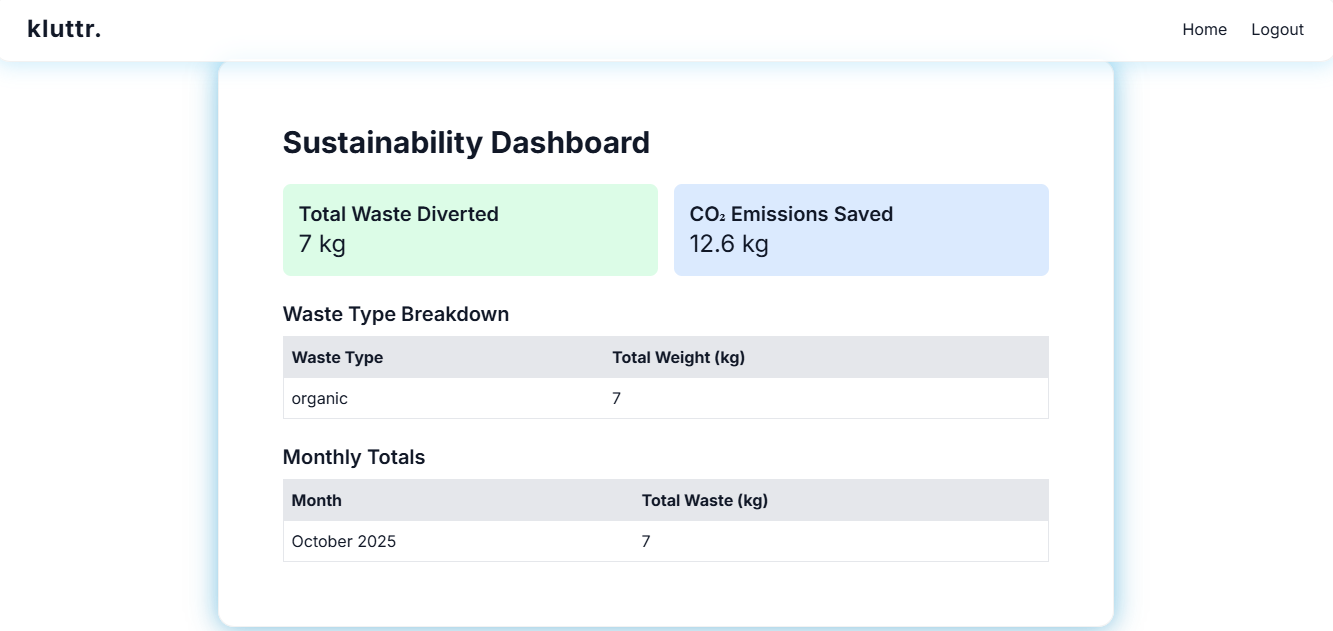Screen dimensions: 1333x631
Task: Click the Total Waste (kg) column header
Action: tap(704, 500)
